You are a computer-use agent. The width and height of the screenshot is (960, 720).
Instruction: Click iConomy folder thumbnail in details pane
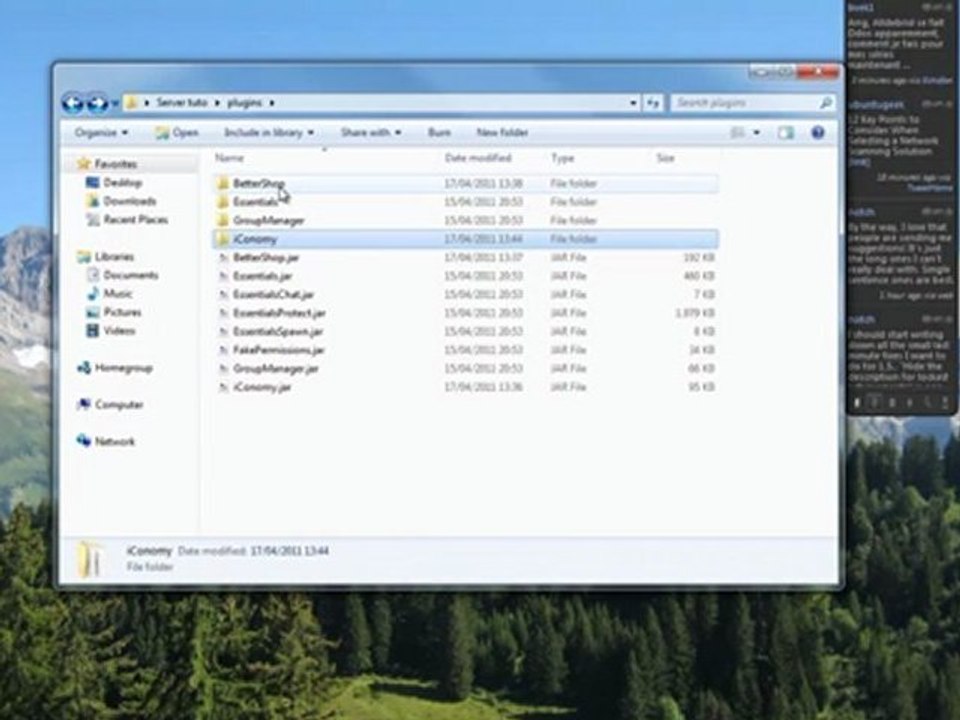click(x=89, y=558)
